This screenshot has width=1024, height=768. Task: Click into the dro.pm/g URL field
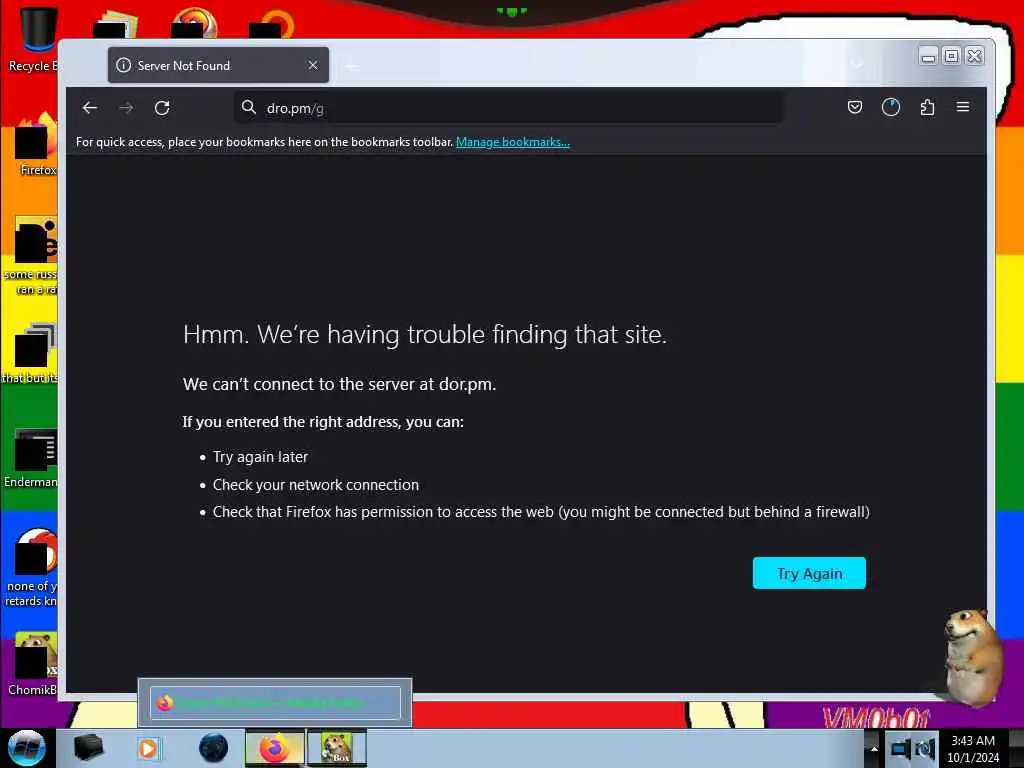click(x=509, y=108)
